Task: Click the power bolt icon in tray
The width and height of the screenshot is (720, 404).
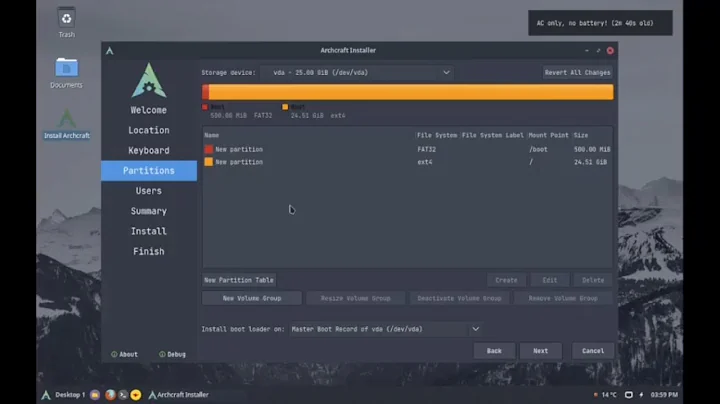Action: click(641, 395)
